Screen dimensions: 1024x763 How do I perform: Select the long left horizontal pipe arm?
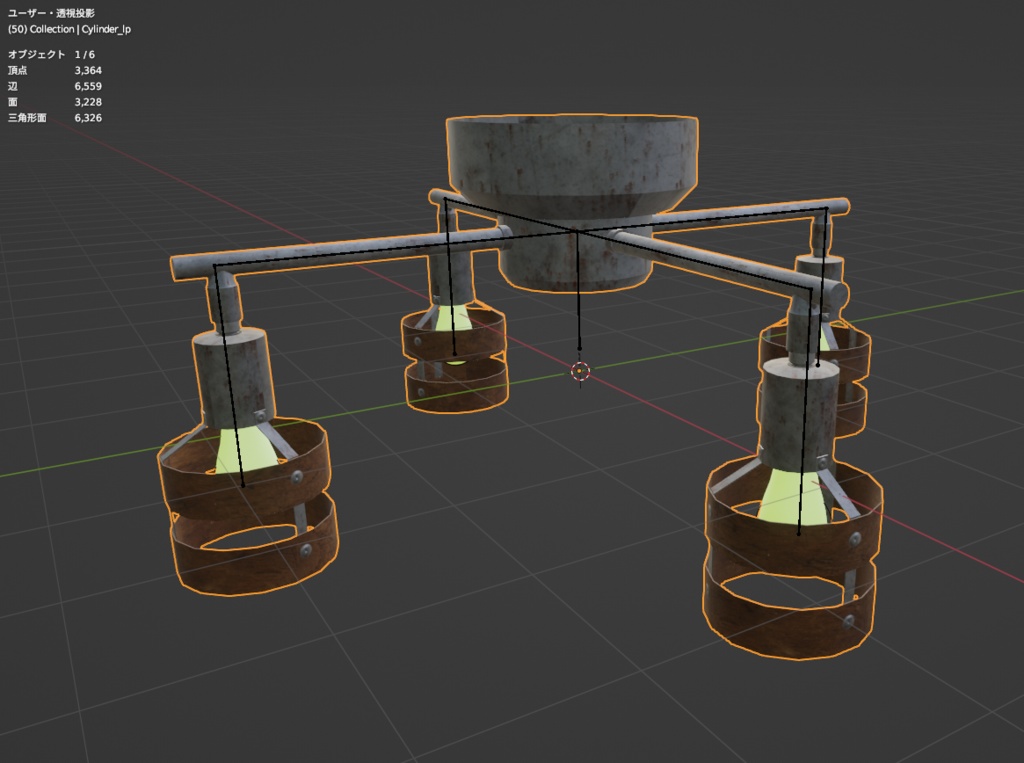click(340, 253)
